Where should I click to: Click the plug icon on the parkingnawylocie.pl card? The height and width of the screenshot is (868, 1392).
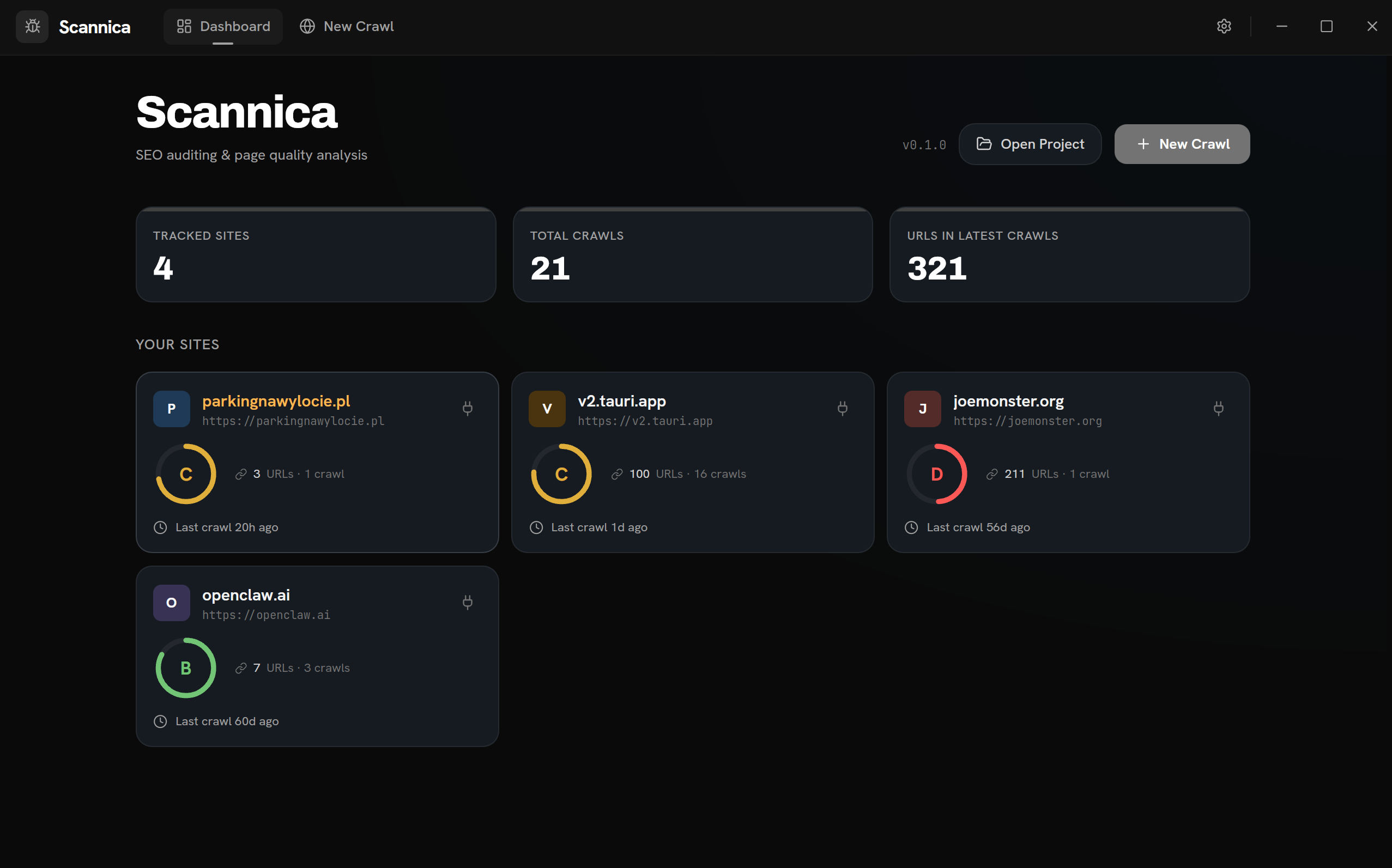[x=468, y=408]
